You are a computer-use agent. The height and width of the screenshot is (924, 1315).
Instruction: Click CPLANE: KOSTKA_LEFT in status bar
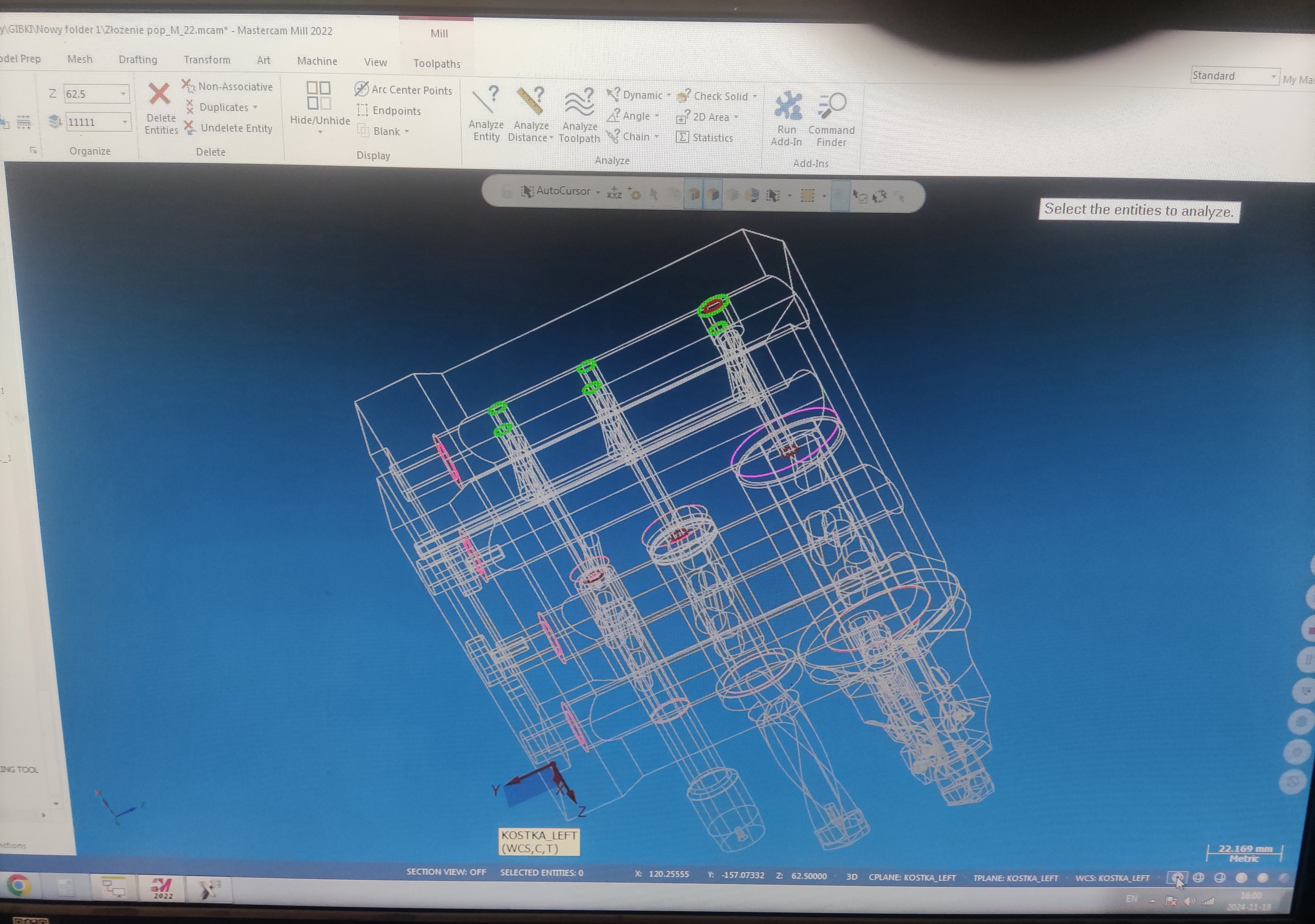coord(912,878)
